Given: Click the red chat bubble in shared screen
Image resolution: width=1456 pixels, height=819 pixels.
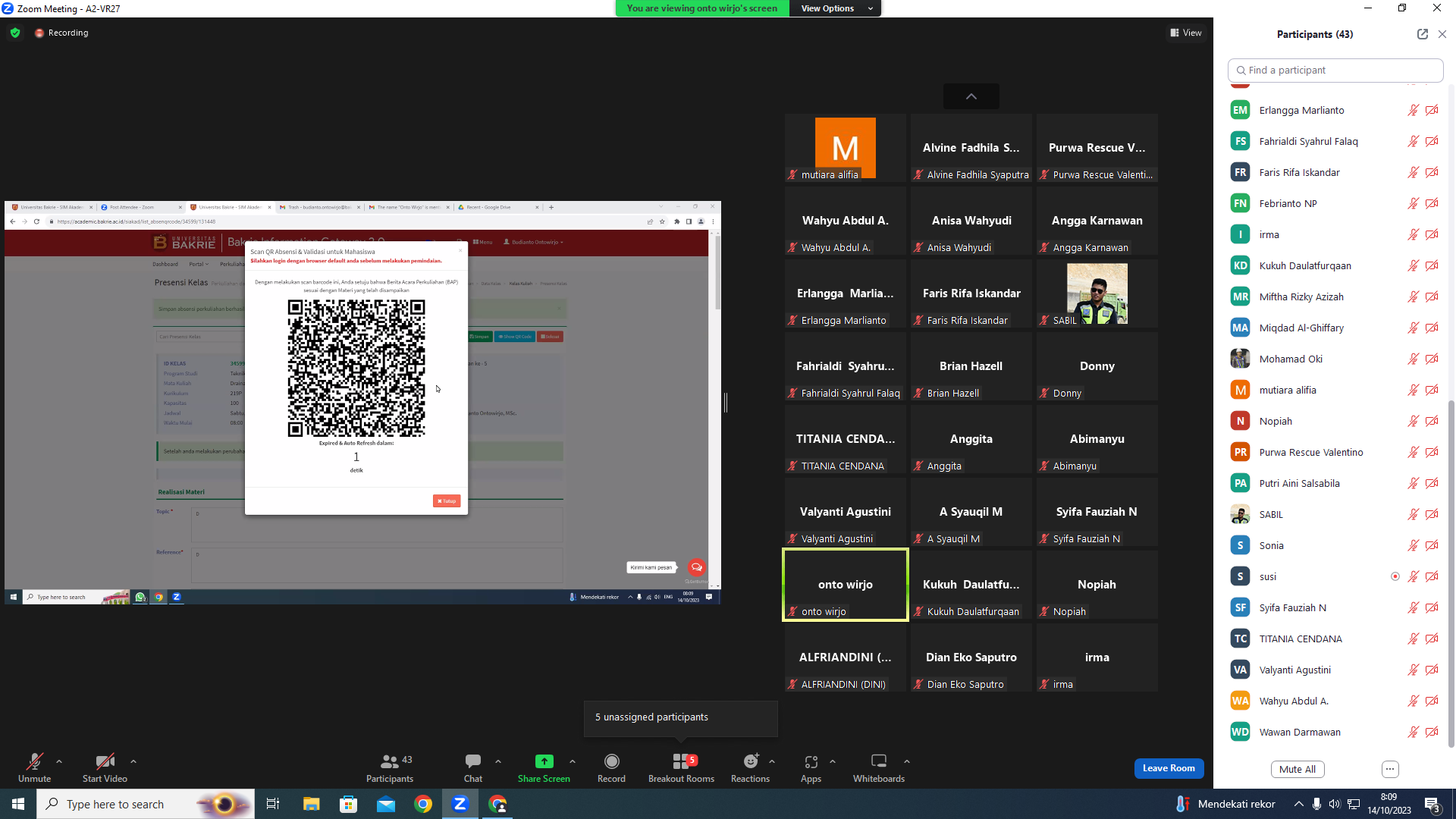Looking at the screenshot, I should click(x=696, y=567).
